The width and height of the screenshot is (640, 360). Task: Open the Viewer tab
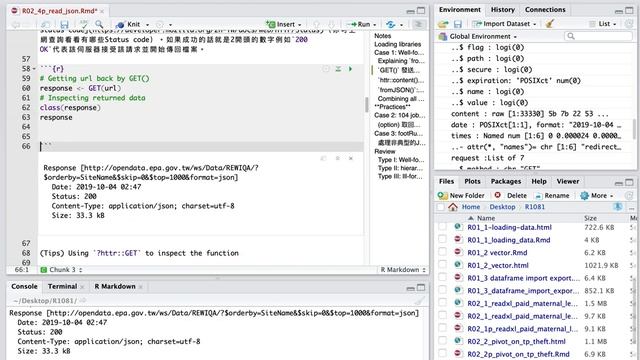(x=568, y=182)
